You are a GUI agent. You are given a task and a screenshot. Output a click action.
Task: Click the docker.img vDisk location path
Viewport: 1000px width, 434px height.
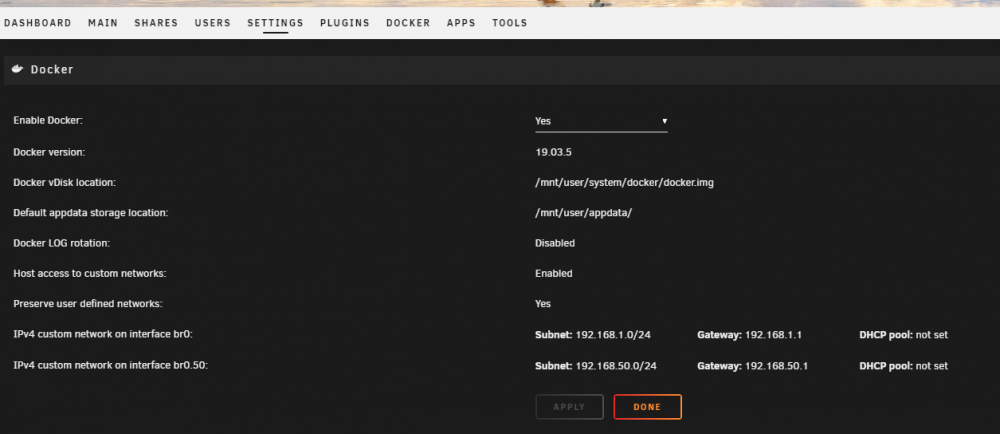(624, 182)
